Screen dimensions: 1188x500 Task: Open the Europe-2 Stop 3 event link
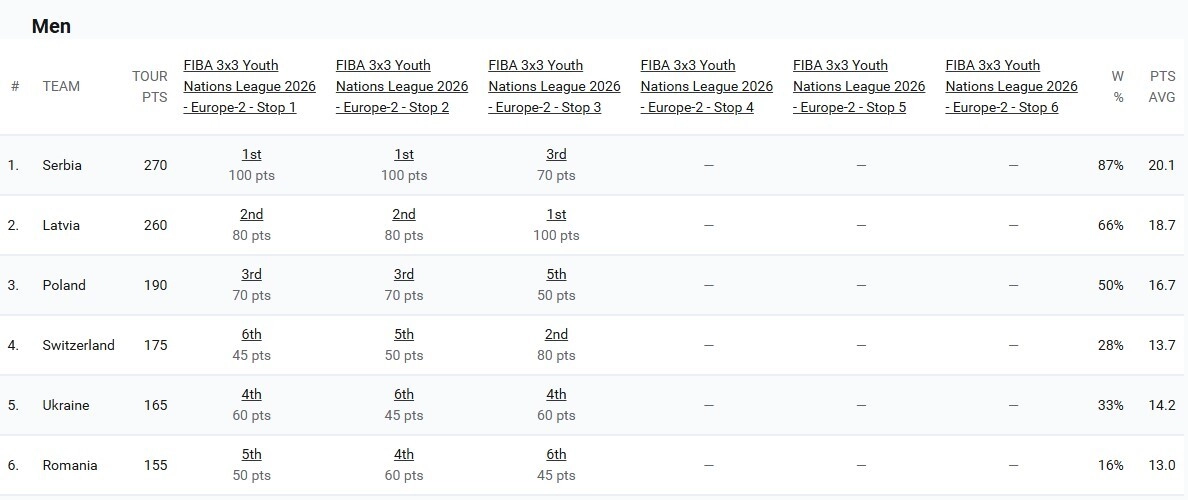click(x=555, y=86)
